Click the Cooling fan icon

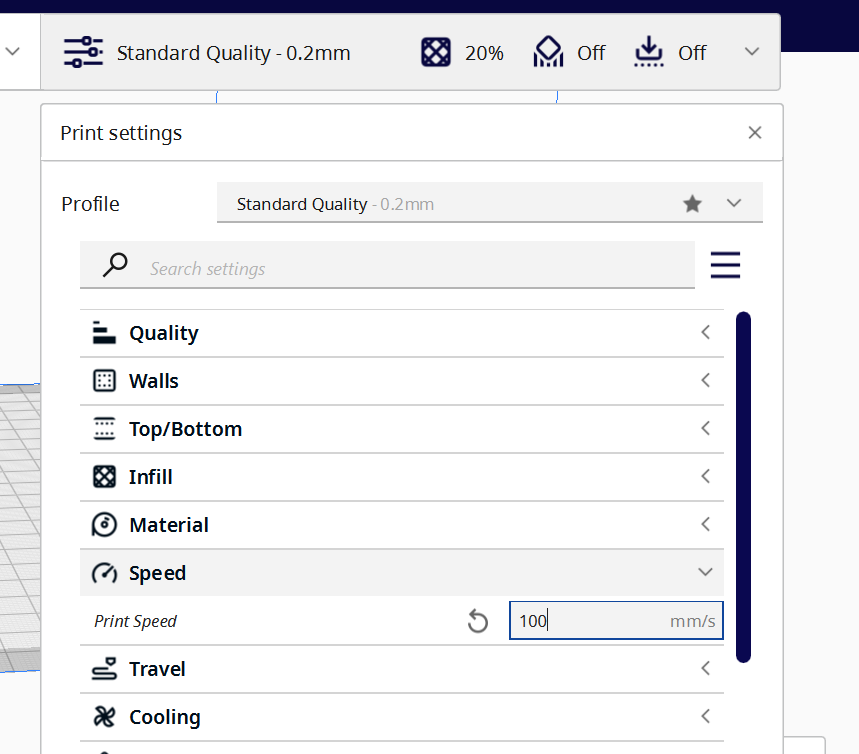(104, 717)
